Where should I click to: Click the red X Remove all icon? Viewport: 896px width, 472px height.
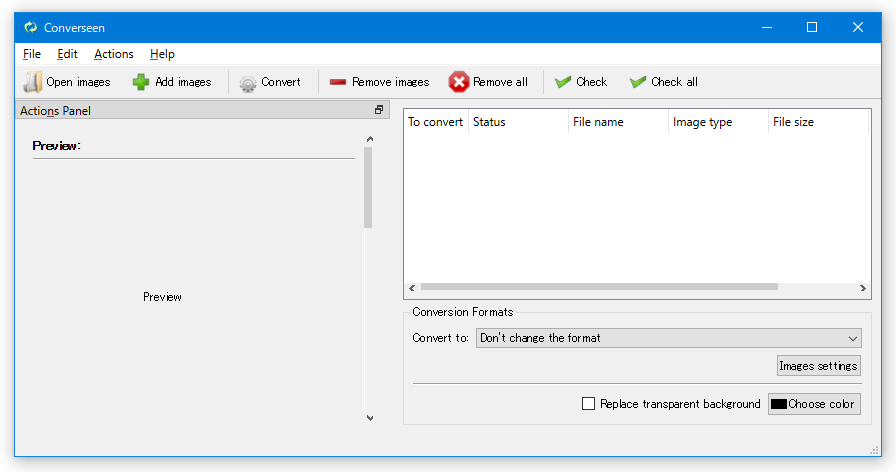click(x=459, y=82)
